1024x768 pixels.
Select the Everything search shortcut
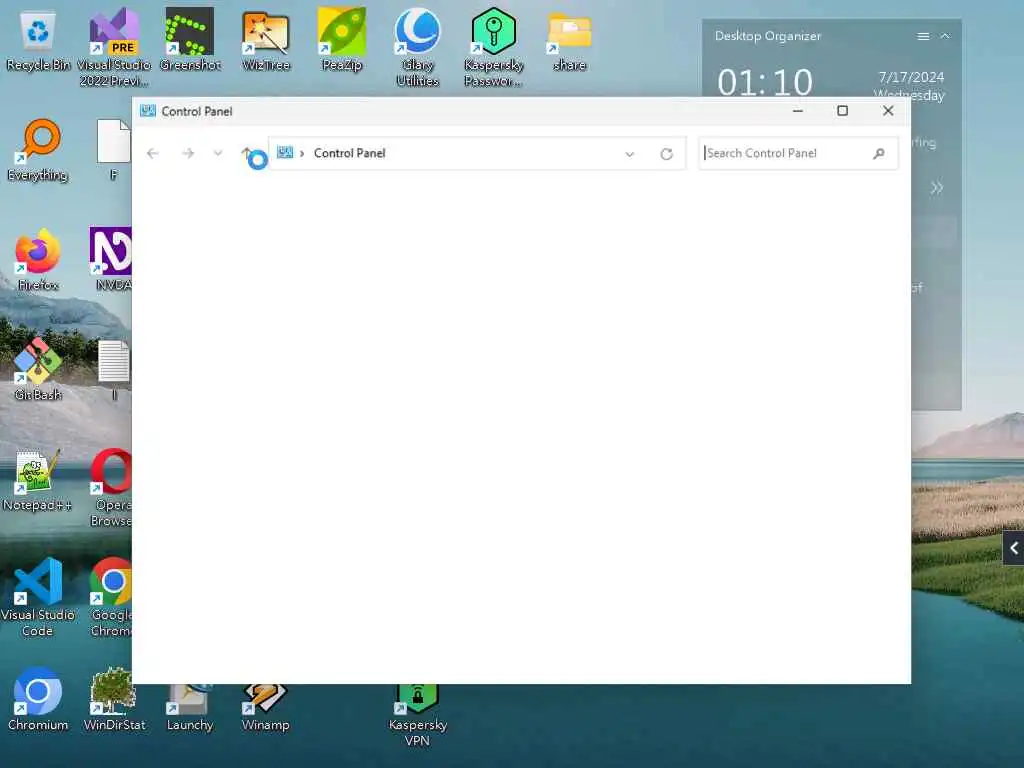(x=38, y=150)
